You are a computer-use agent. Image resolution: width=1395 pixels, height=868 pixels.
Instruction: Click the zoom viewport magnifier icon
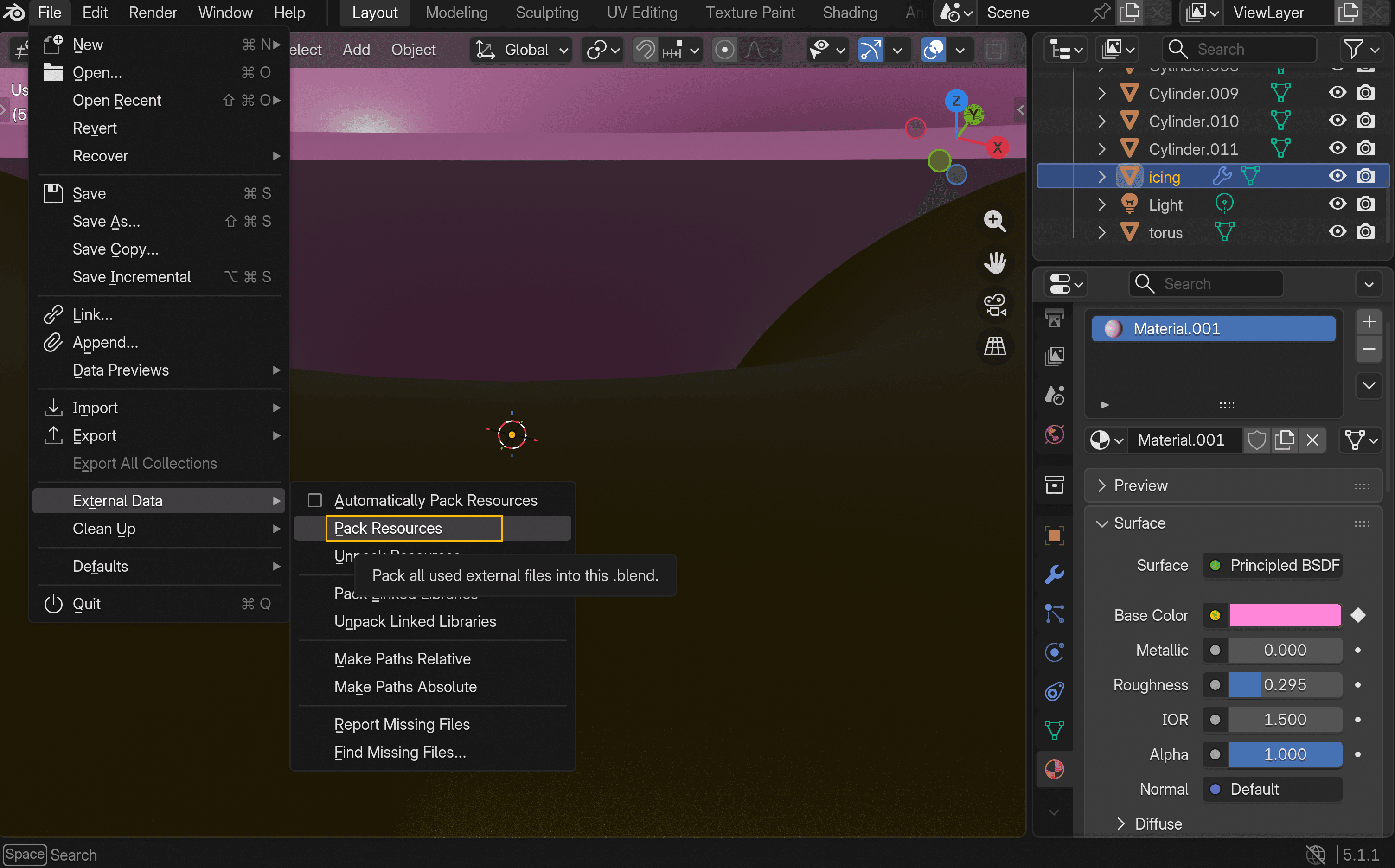[x=995, y=221]
